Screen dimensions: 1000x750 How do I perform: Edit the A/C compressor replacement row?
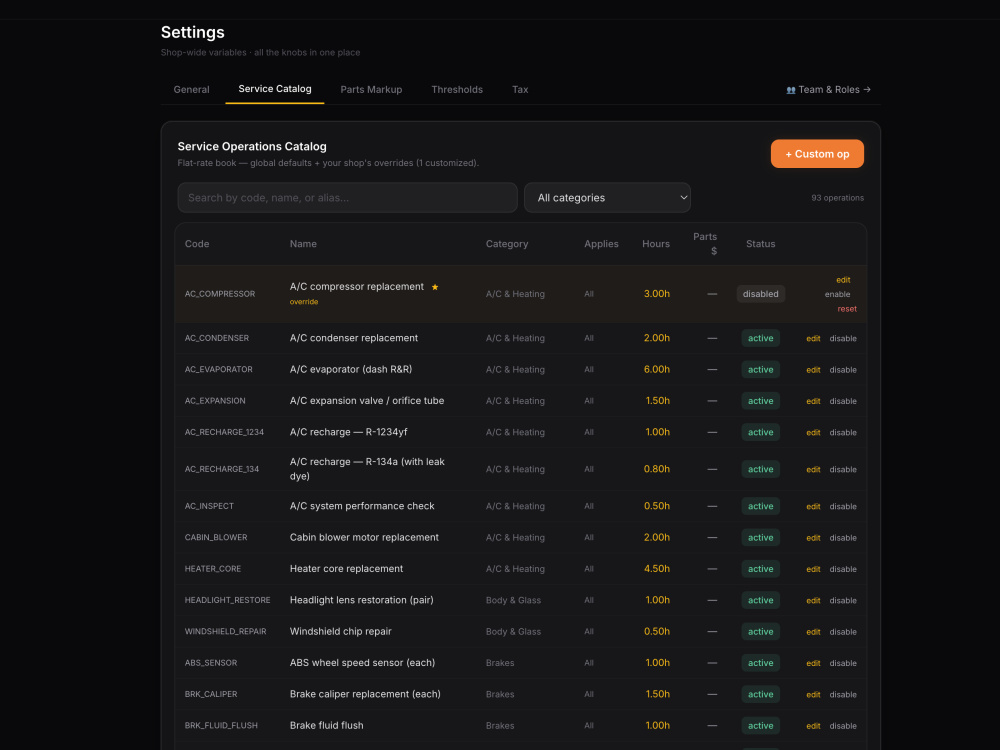(843, 280)
